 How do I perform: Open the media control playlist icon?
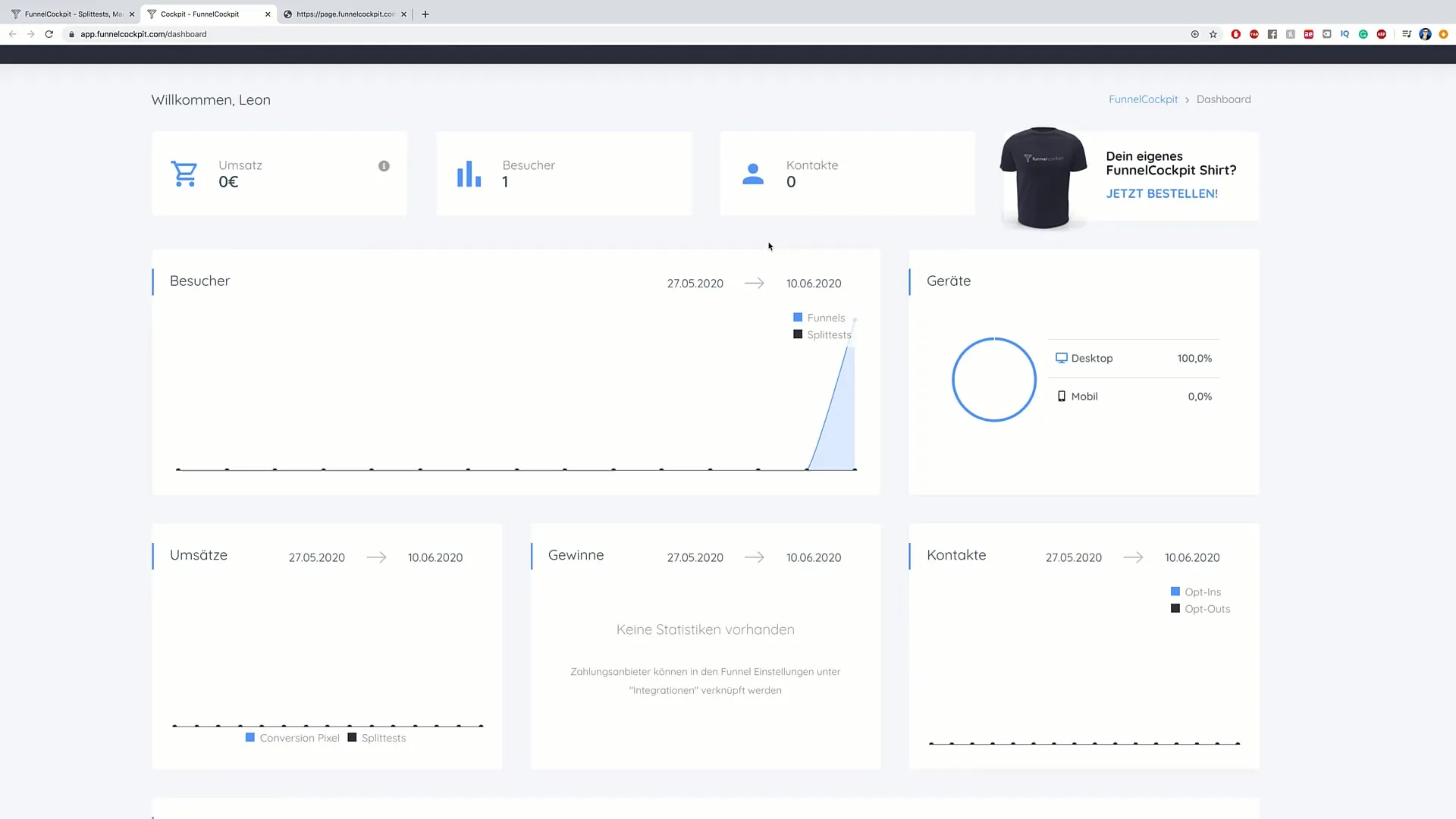pos(1407,34)
